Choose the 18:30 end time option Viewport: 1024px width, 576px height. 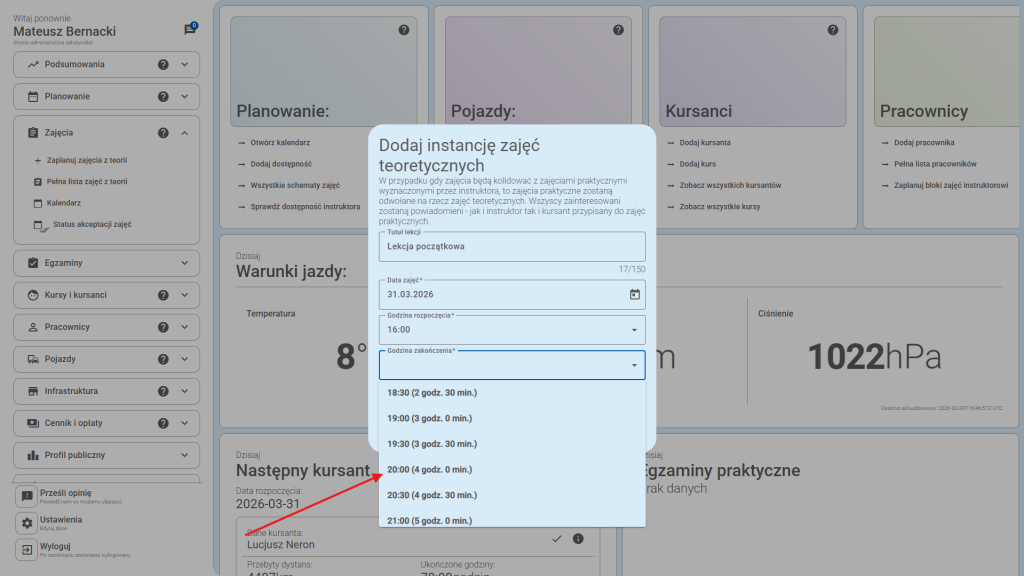point(430,393)
